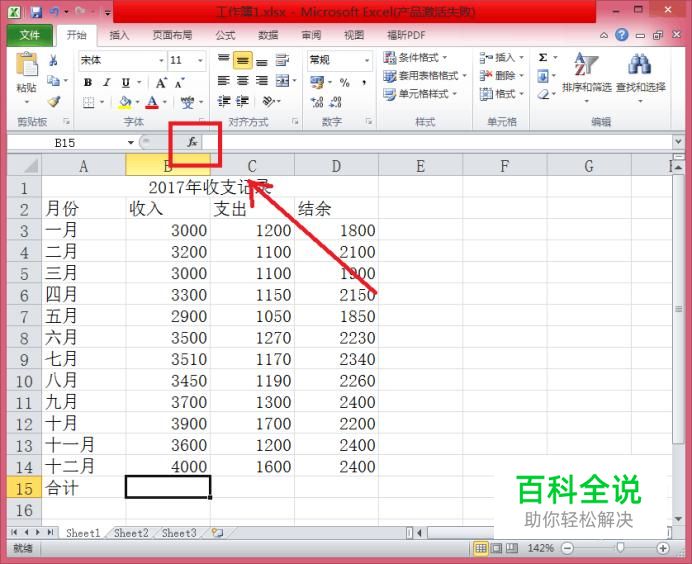This screenshot has height=564, width=692.
Task: Click the cell borders icon
Action: coord(89,102)
